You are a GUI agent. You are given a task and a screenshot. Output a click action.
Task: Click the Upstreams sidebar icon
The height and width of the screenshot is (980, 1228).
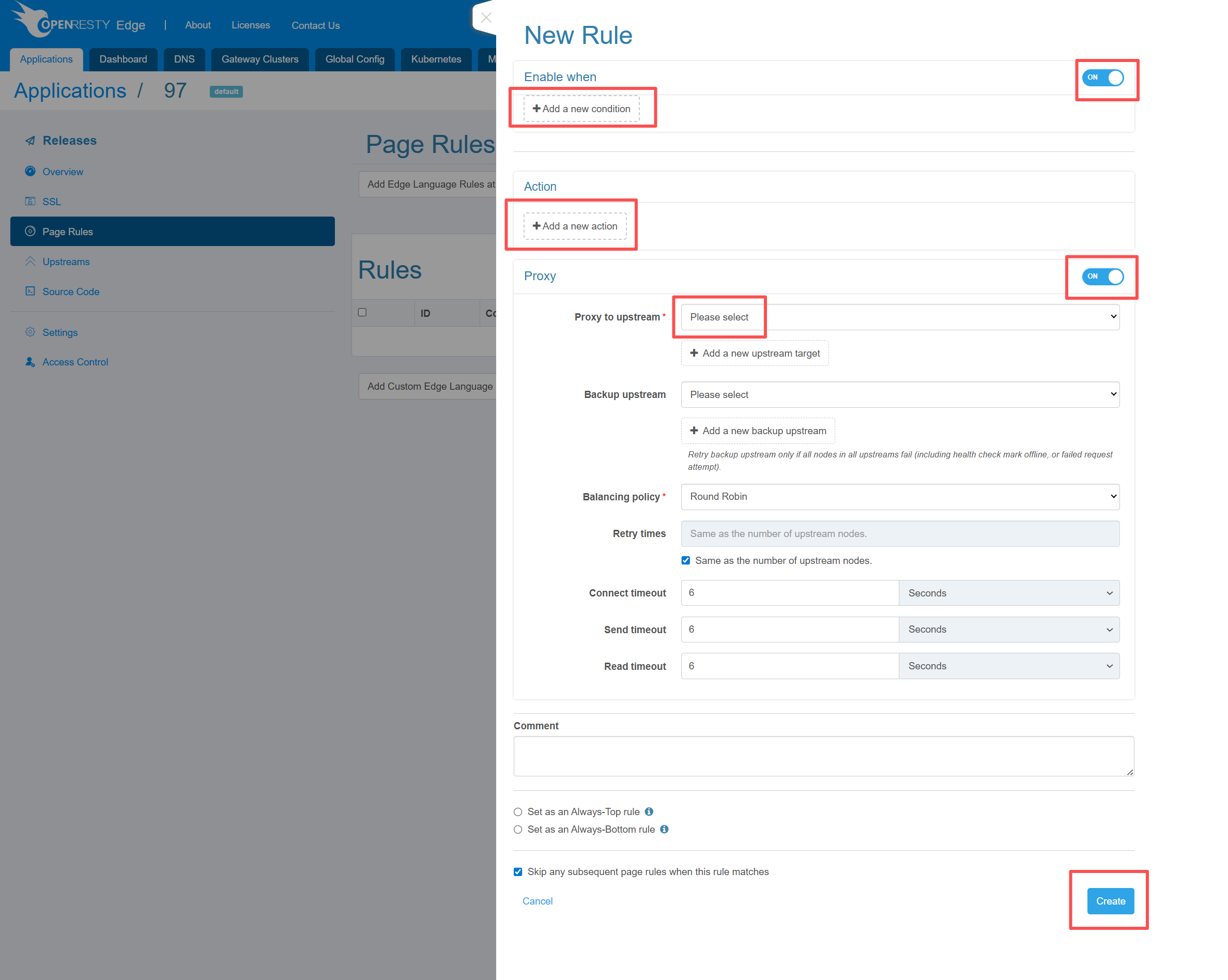click(30, 261)
